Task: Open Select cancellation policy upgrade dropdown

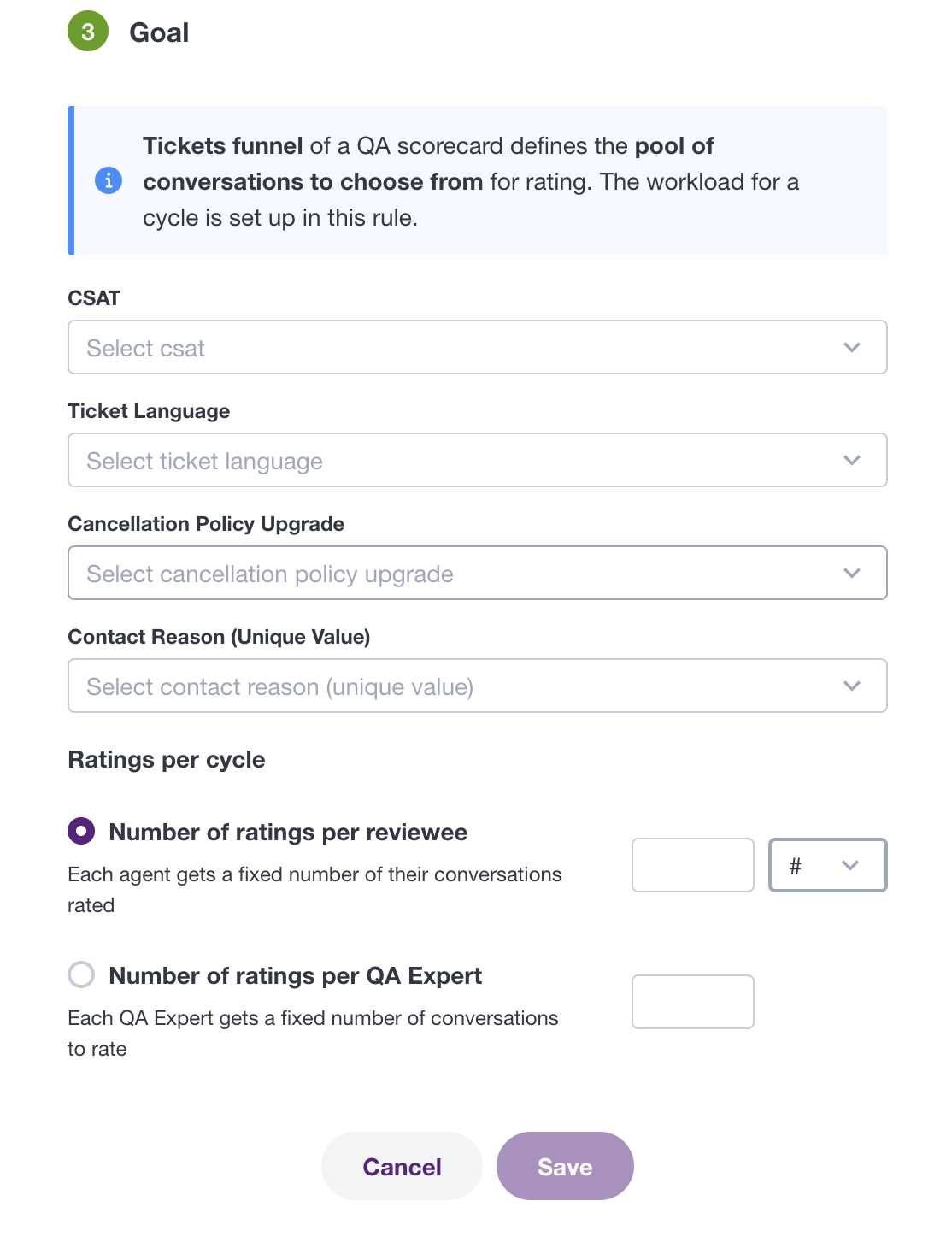Action: tap(478, 573)
